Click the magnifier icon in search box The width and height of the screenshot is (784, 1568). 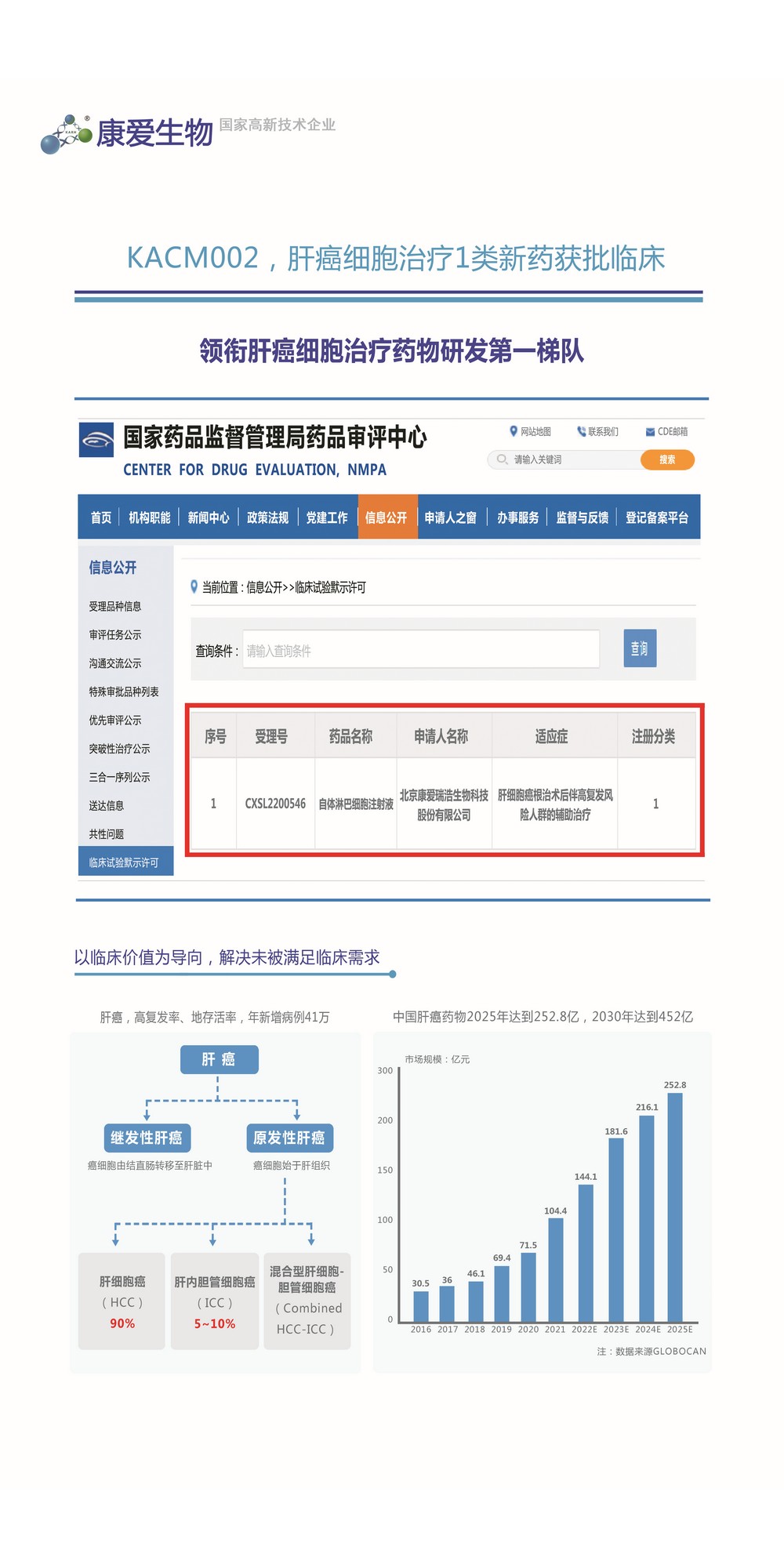tap(502, 459)
